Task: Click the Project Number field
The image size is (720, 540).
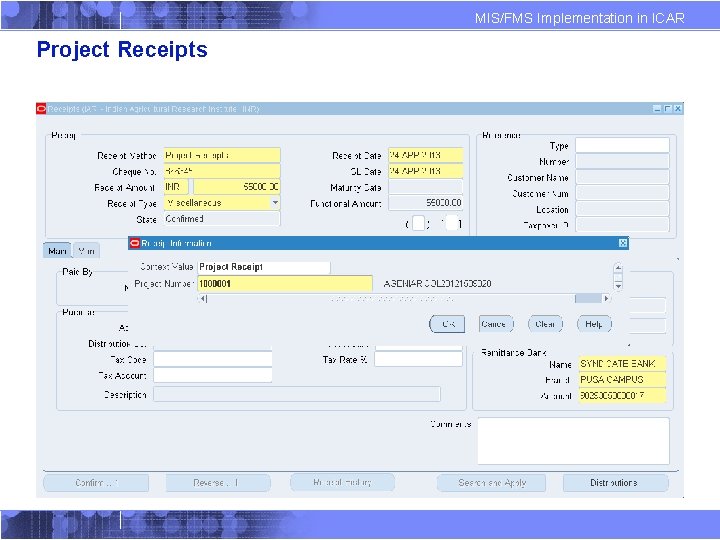Action: [285, 284]
